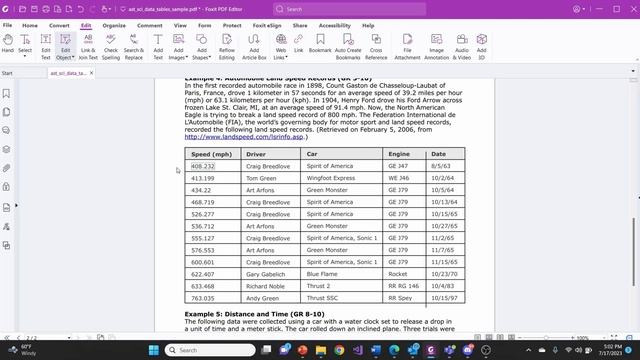Click the 408.232 speed cell
The height and width of the screenshot is (360, 640).
(203, 166)
